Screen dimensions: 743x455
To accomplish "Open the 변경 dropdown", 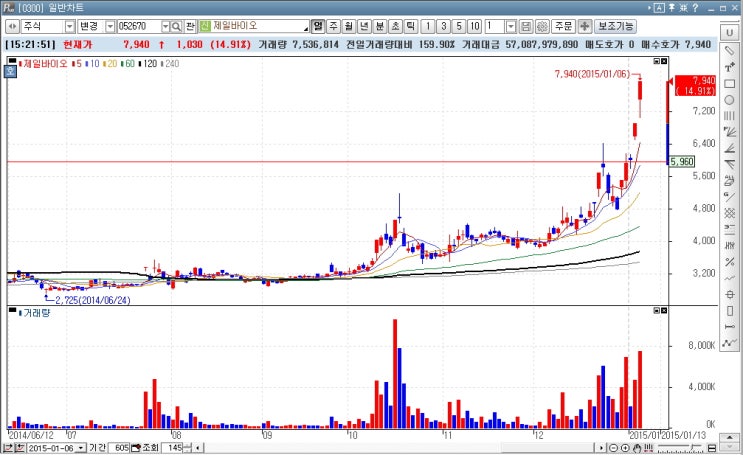I will pyautogui.click(x=110, y=27).
